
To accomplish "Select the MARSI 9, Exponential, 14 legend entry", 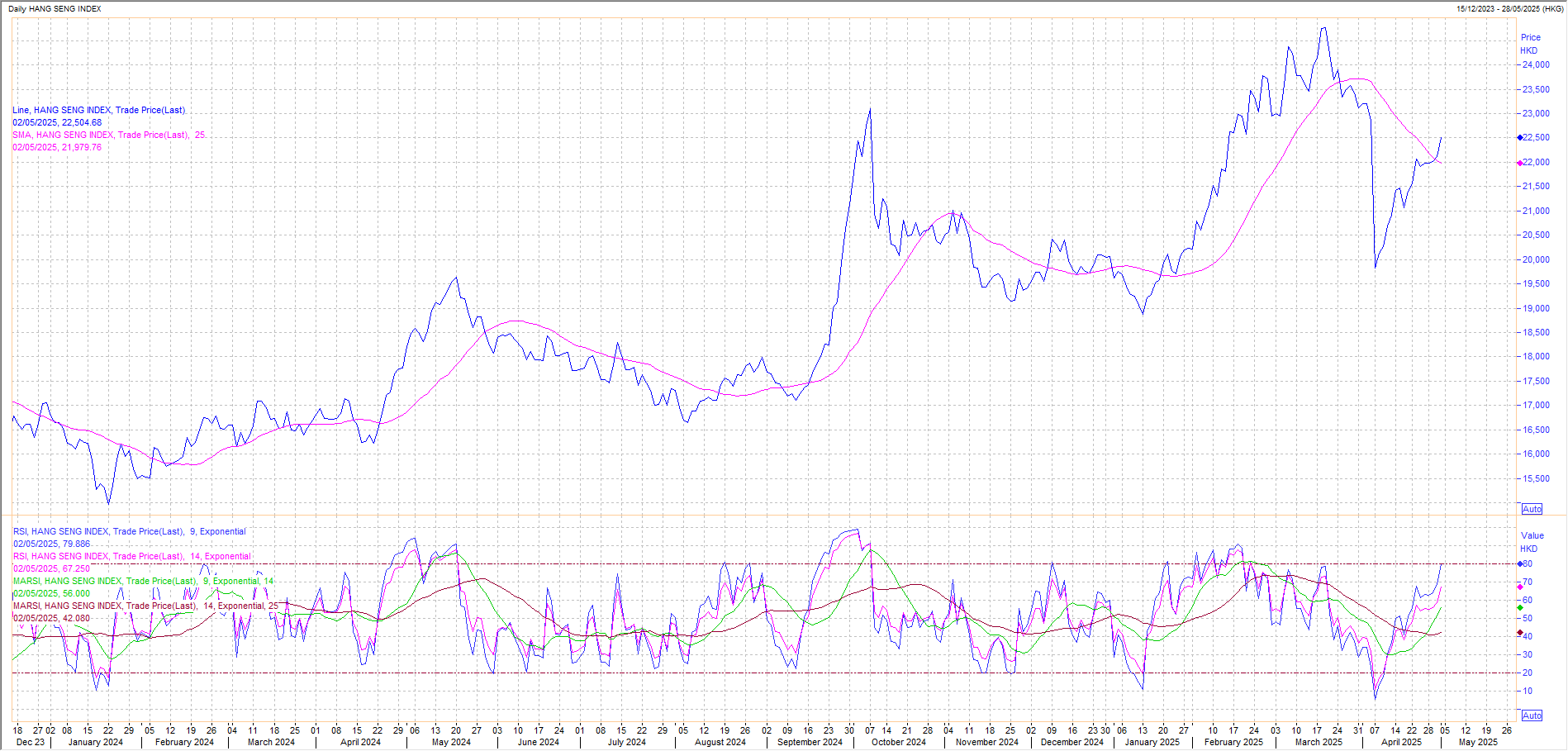I will click(143, 581).
